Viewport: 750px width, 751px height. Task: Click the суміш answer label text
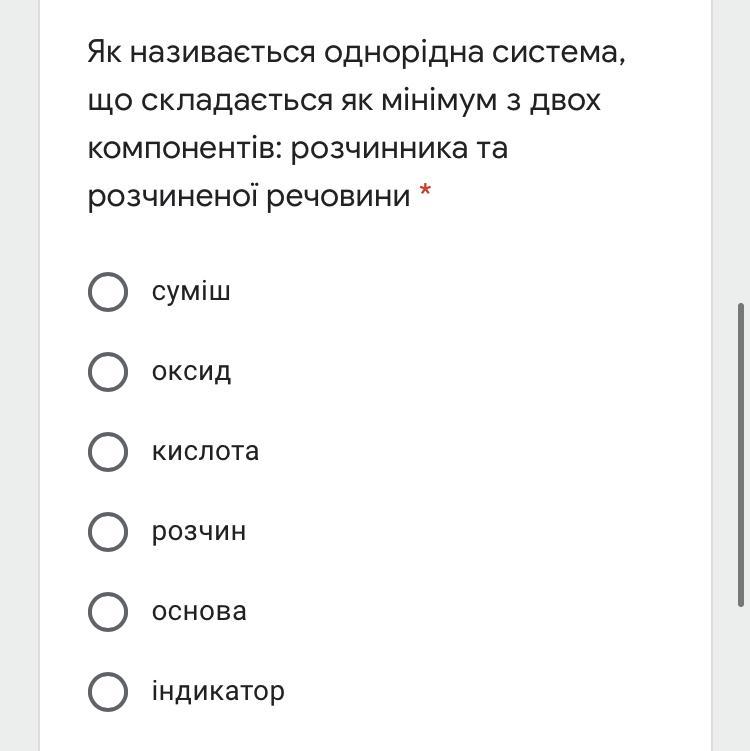pos(191,292)
